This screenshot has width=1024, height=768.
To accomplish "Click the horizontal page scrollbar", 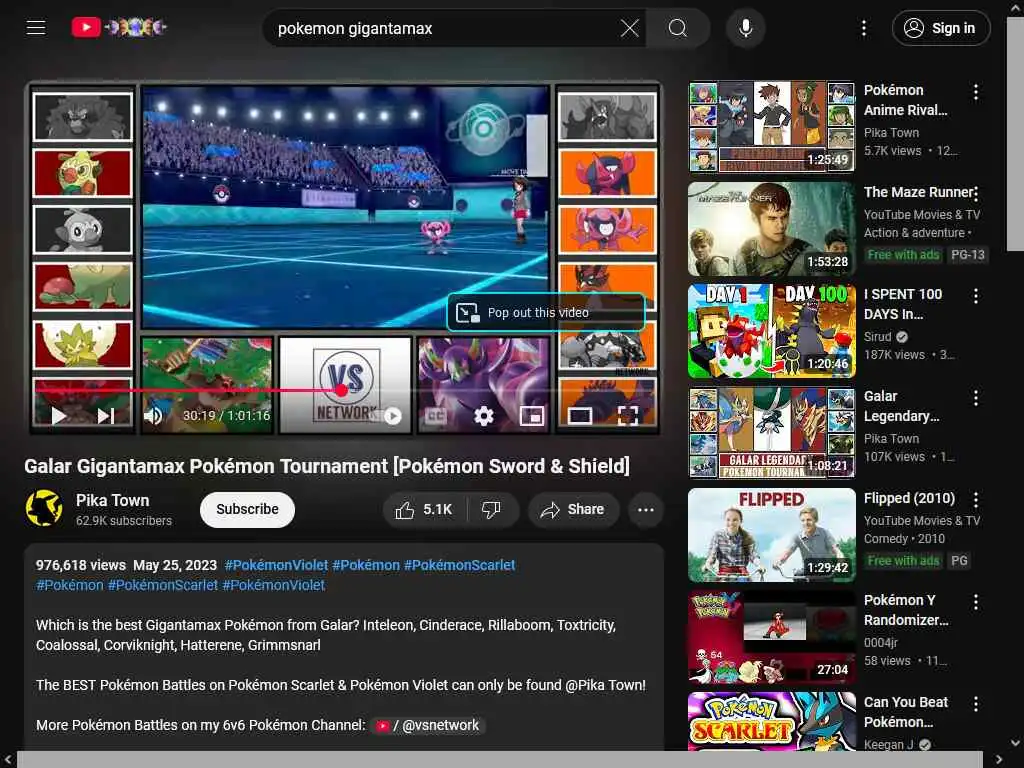I will (500, 760).
